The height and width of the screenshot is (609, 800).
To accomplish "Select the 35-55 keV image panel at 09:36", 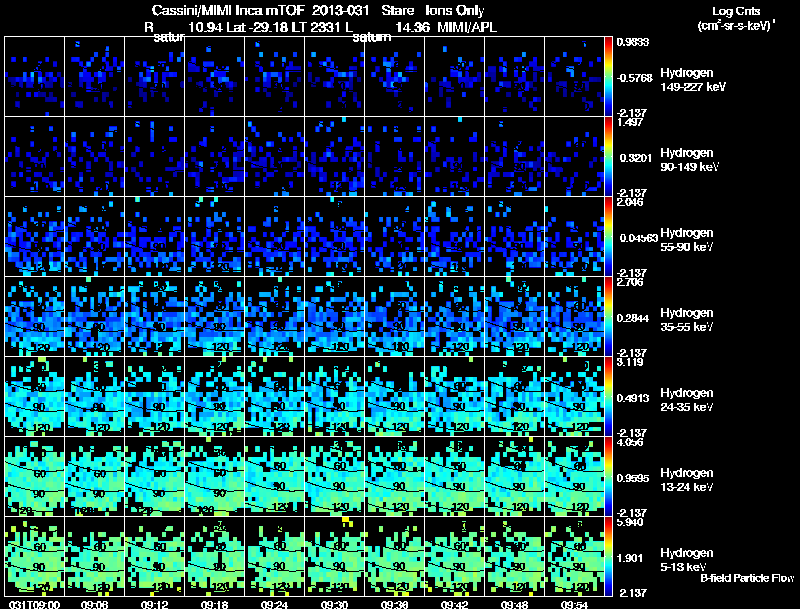I will click(394, 317).
